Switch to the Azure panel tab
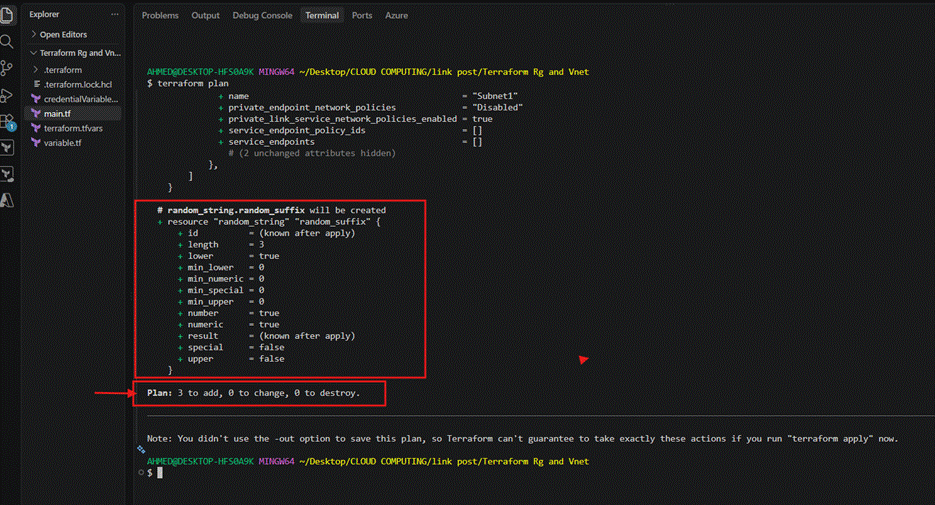 [x=397, y=16]
